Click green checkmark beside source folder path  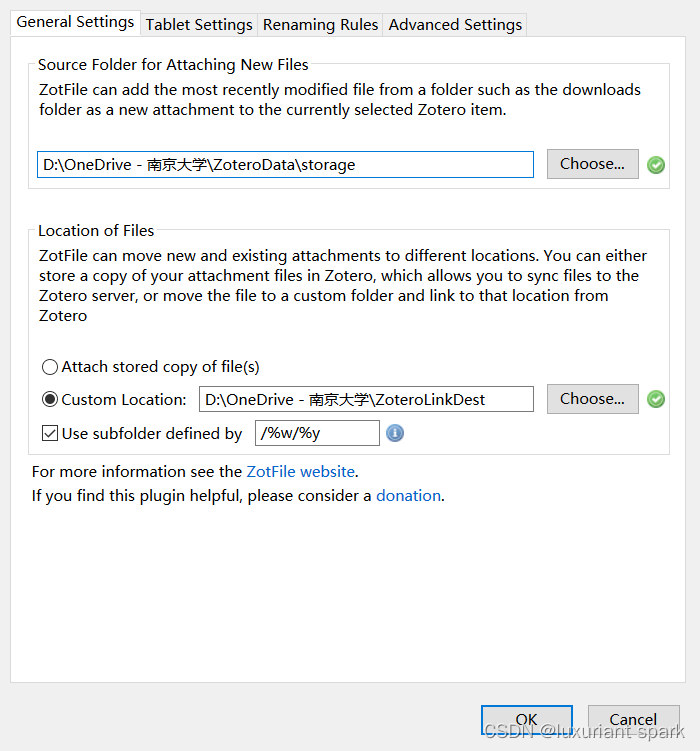click(x=655, y=165)
